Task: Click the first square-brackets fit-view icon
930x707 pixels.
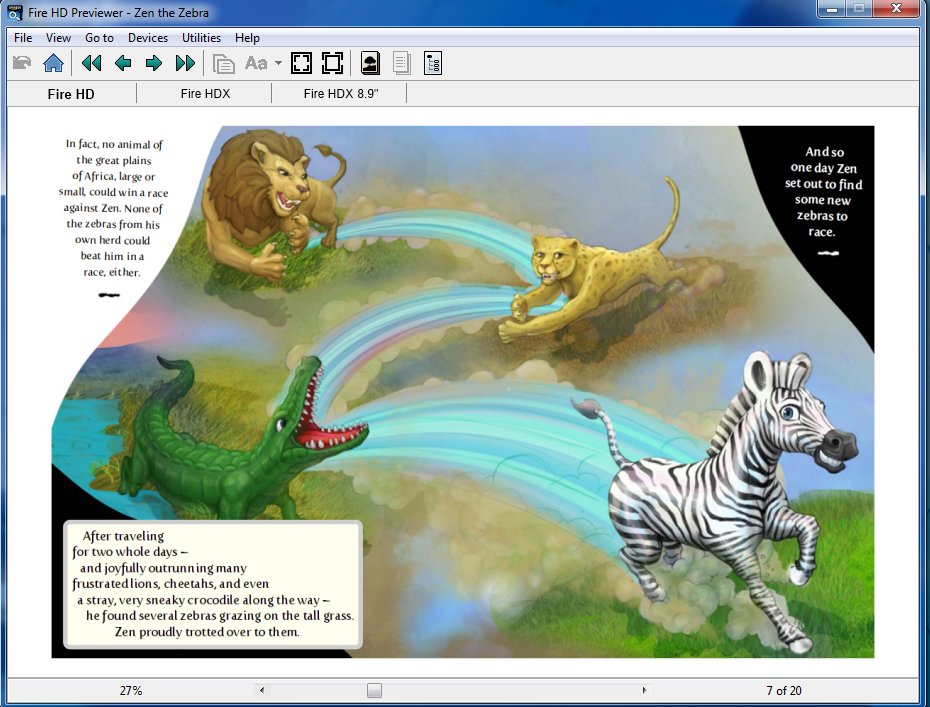Action: click(x=301, y=64)
